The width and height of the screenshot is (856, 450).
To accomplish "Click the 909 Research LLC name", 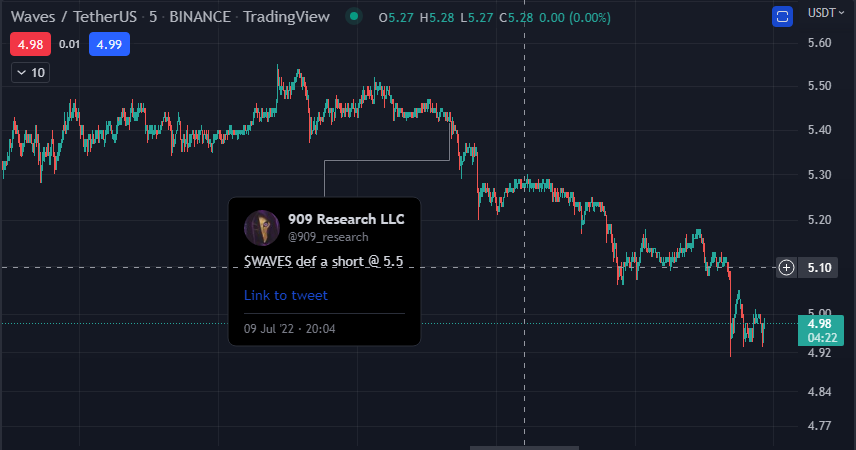I will pos(346,219).
